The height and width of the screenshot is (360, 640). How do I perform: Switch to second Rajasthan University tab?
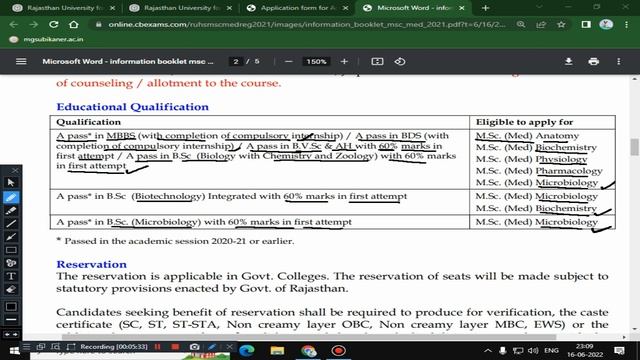pyautogui.click(x=180, y=8)
